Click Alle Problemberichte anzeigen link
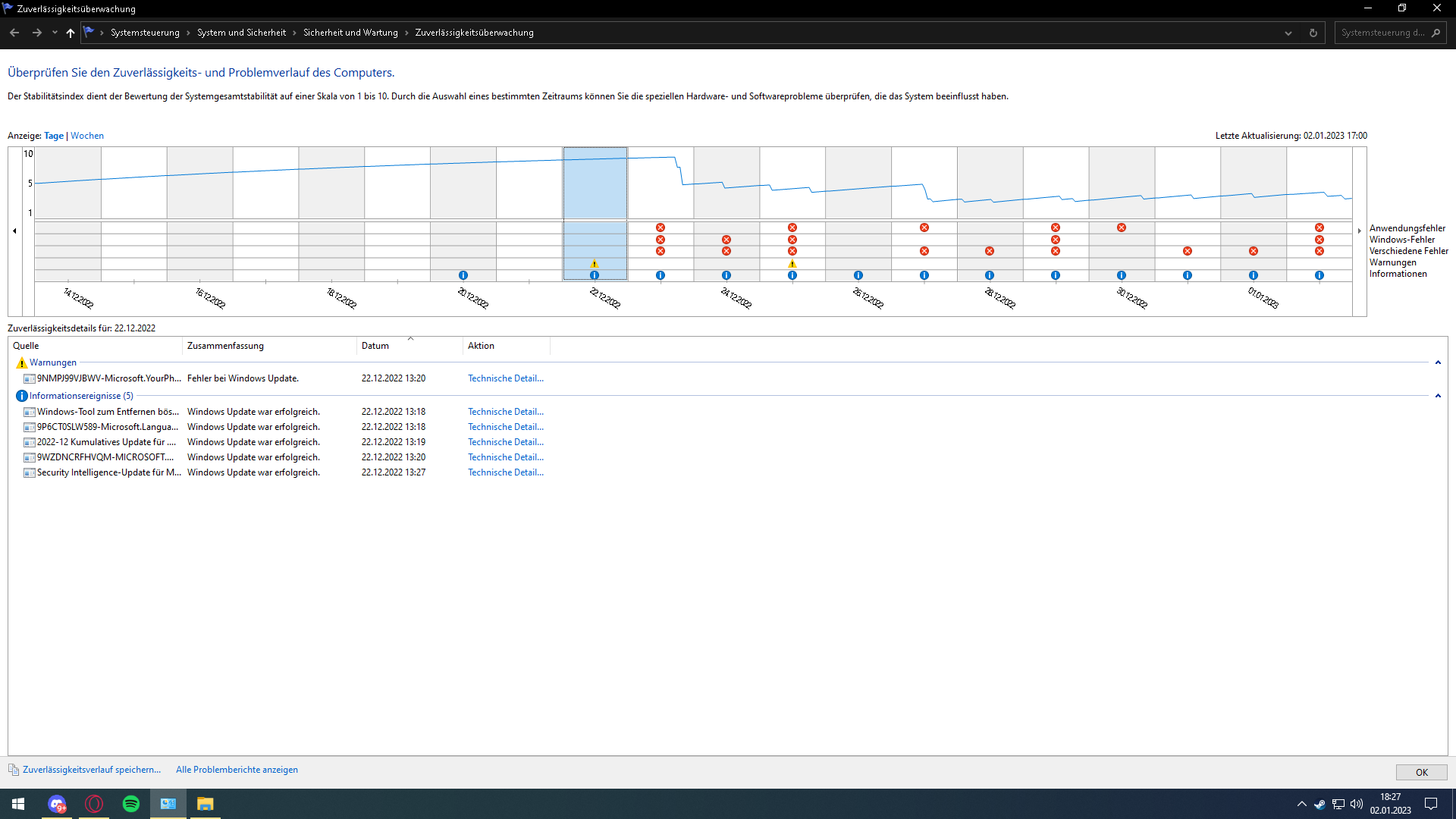Viewport: 1456px width, 819px height. coord(237,770)
